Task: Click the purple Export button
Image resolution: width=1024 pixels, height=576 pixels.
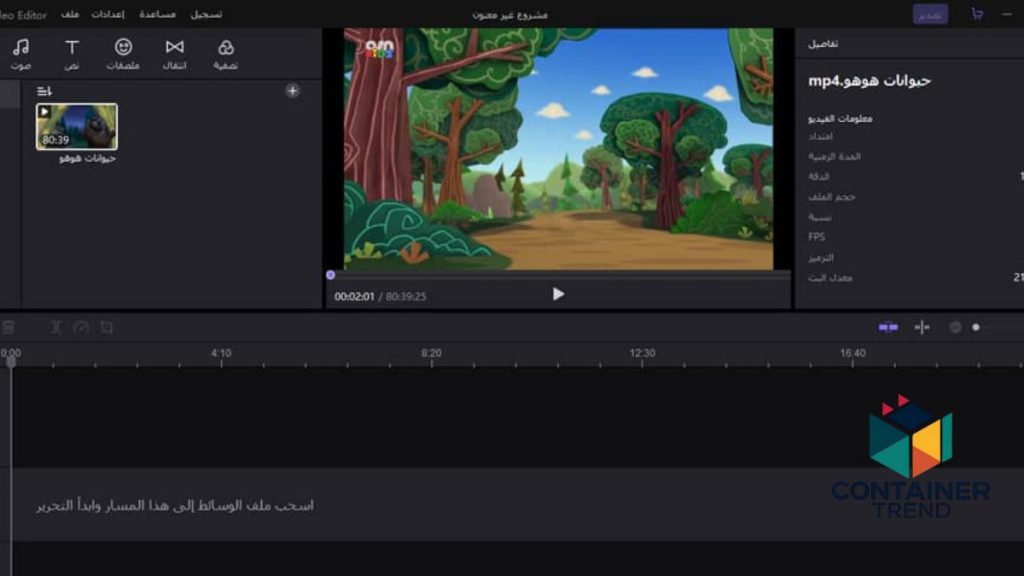Action: pos(930,14)
